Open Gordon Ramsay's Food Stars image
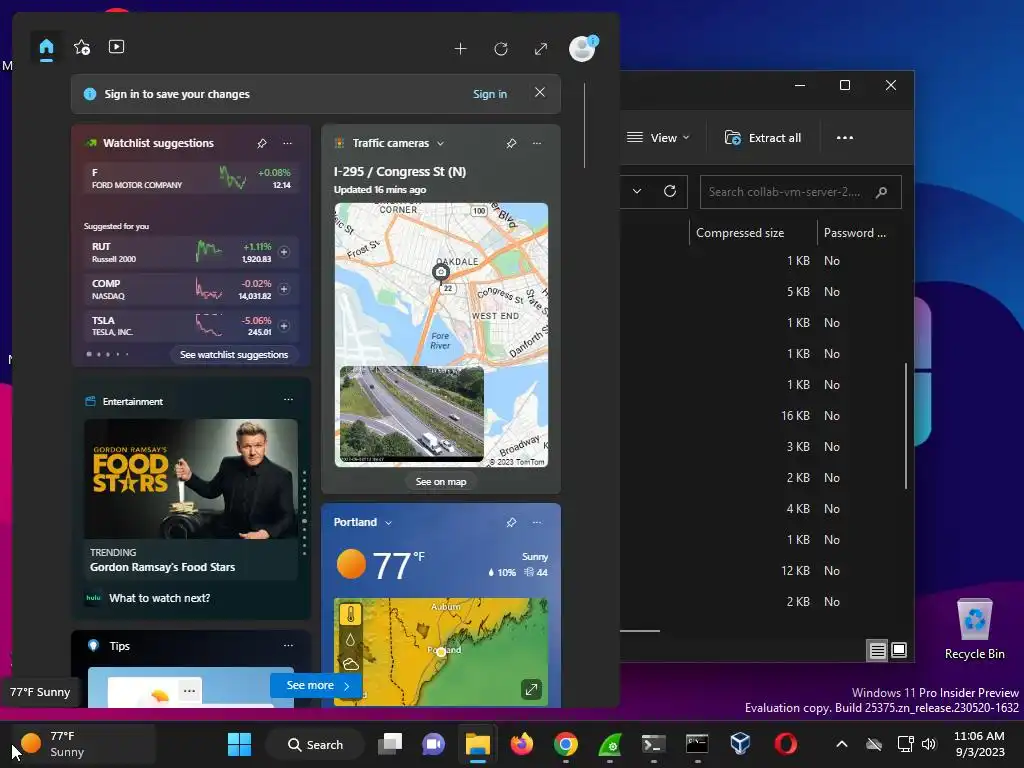Viewport: 1024px width, 768px height. click(191, 479)
